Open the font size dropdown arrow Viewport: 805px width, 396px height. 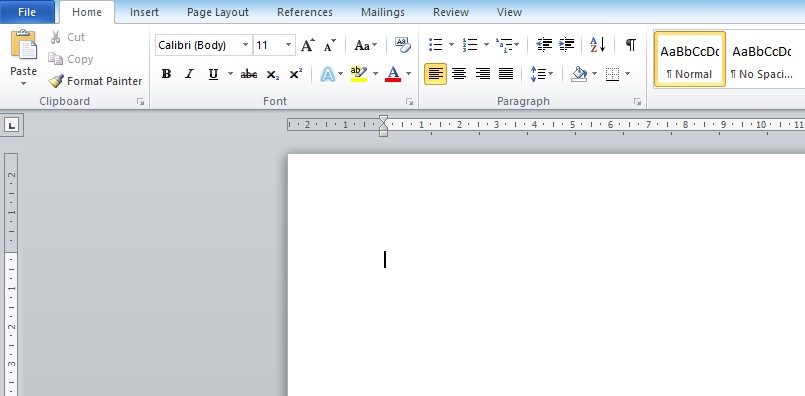pyautogui.click(x=289, y=45)
